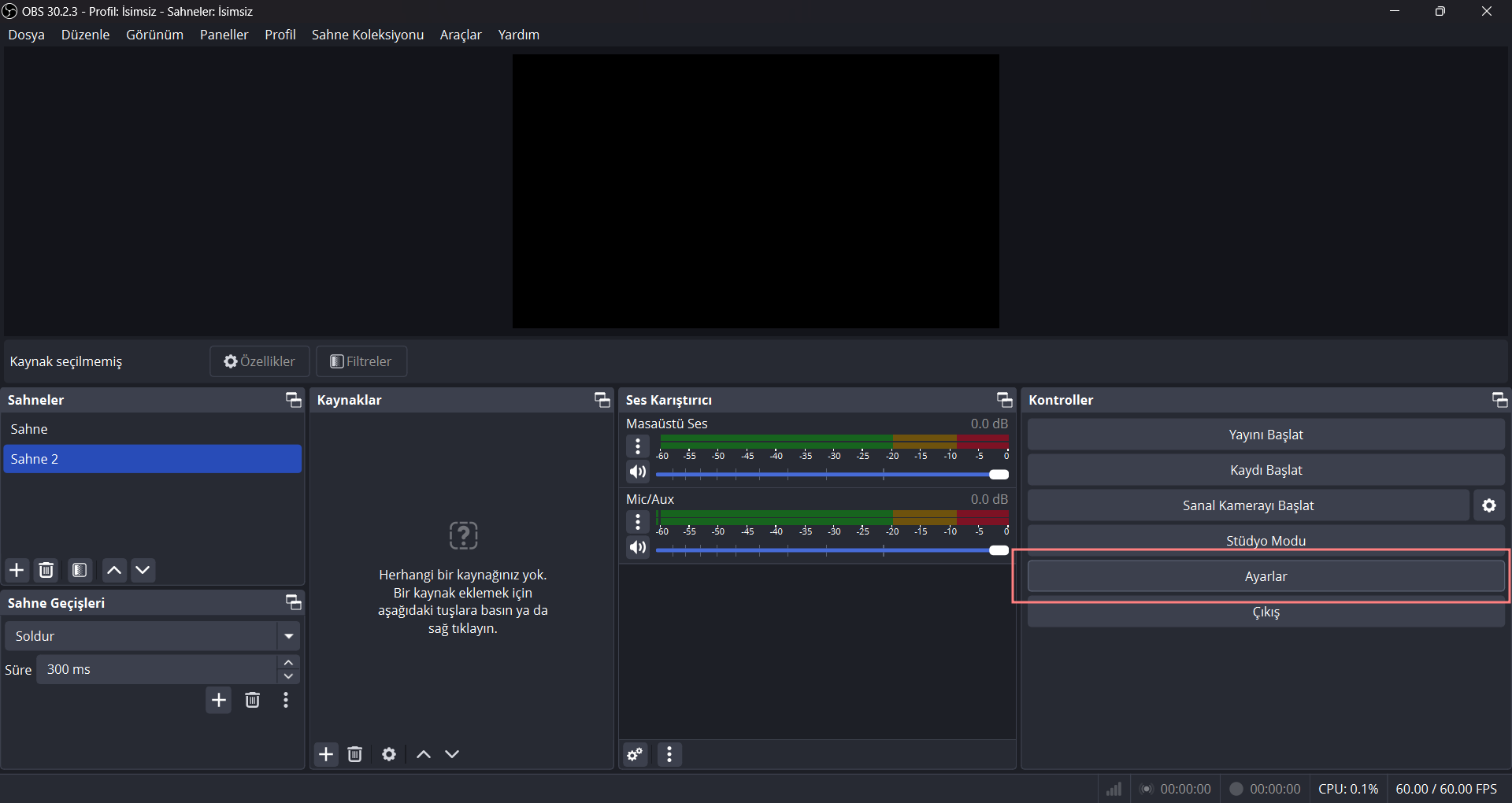1512x803 pixels.
Task: Open the Dosya menu
Action: point(27,35)
